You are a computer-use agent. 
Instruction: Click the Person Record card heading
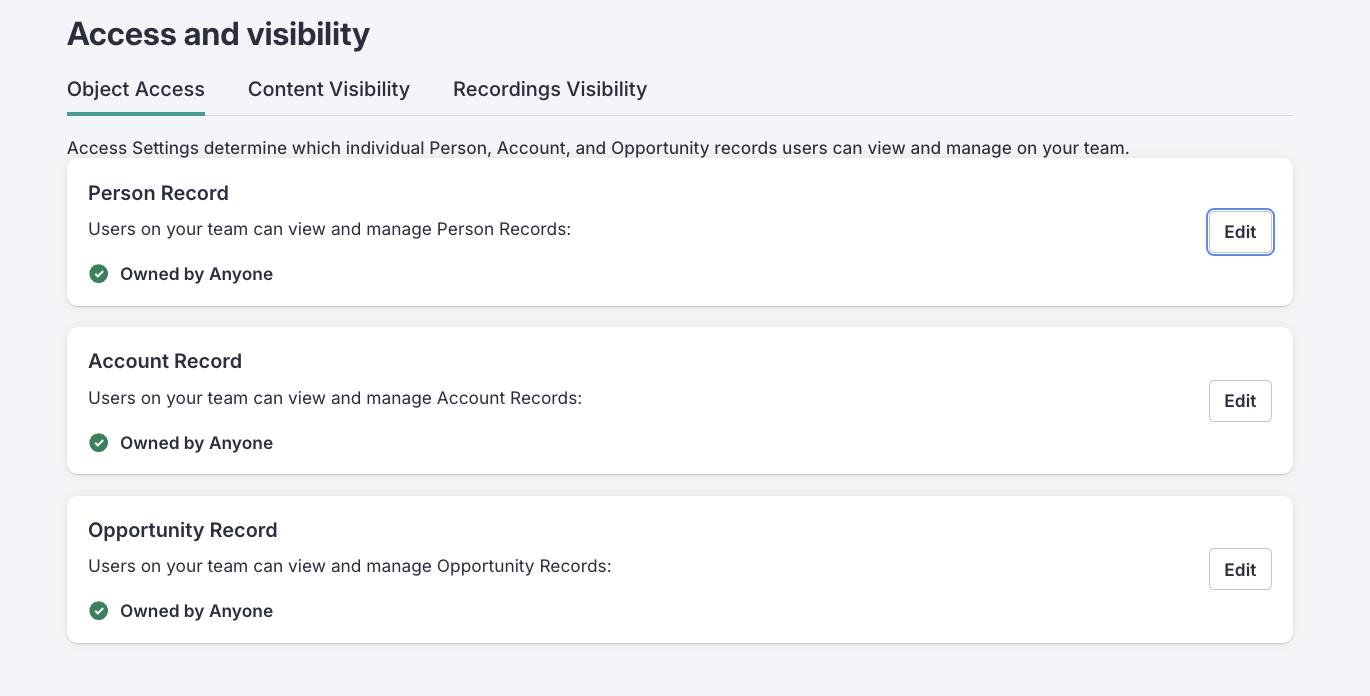(x=158, y=193)
